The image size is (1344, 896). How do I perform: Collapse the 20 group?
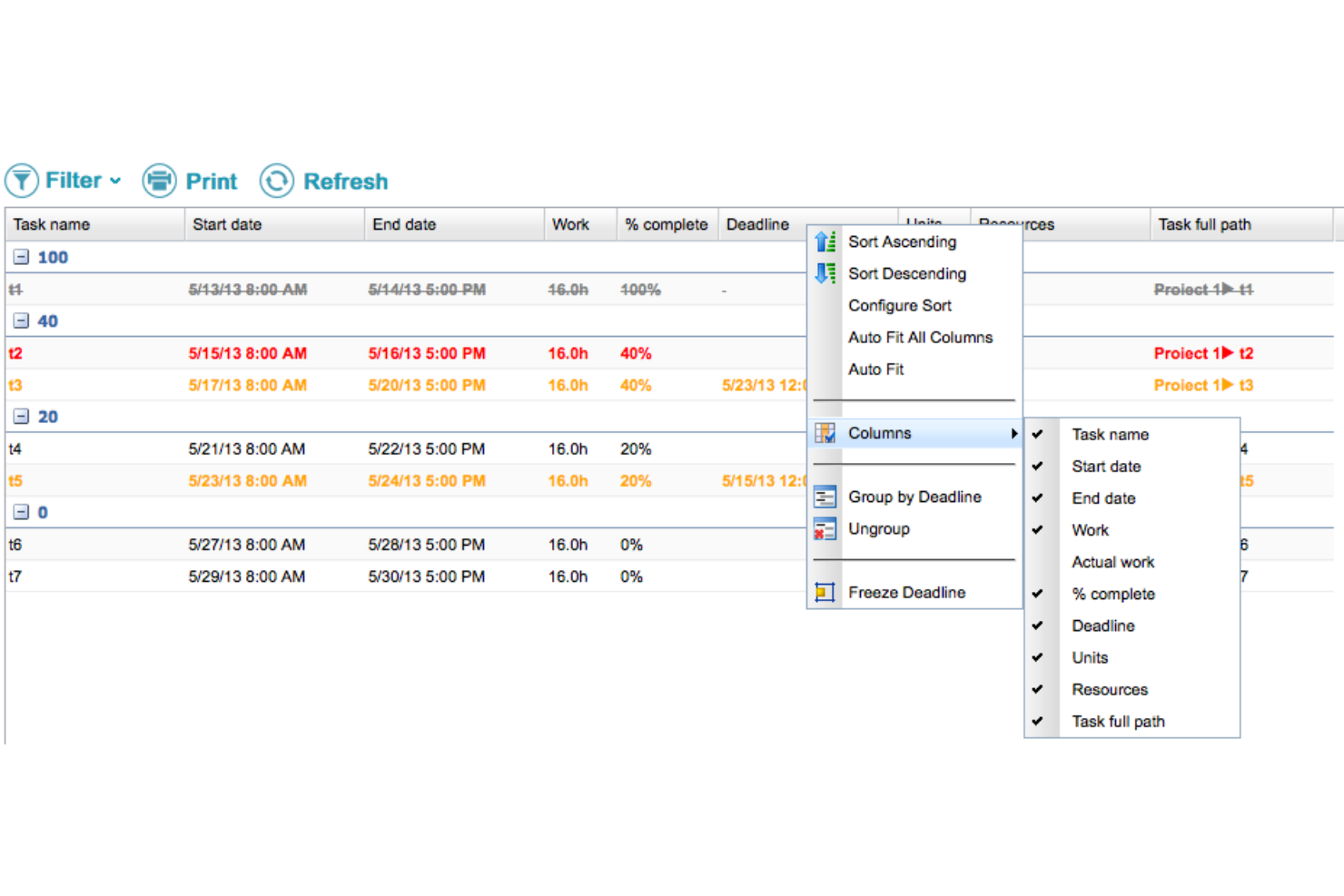[x=21, y=417]
